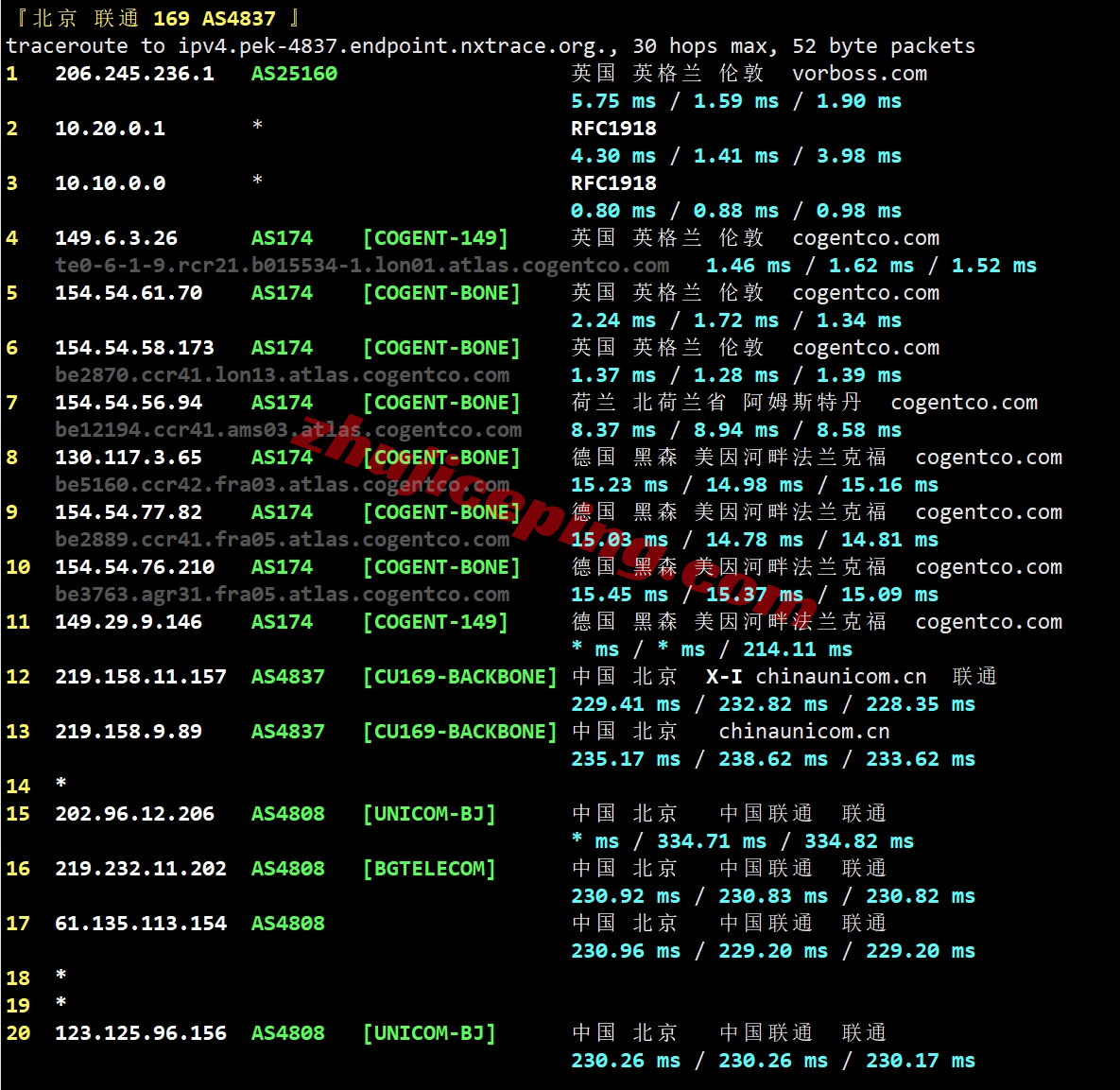Select IP 123.125.96.156 on hop 20

(141, 1033)
